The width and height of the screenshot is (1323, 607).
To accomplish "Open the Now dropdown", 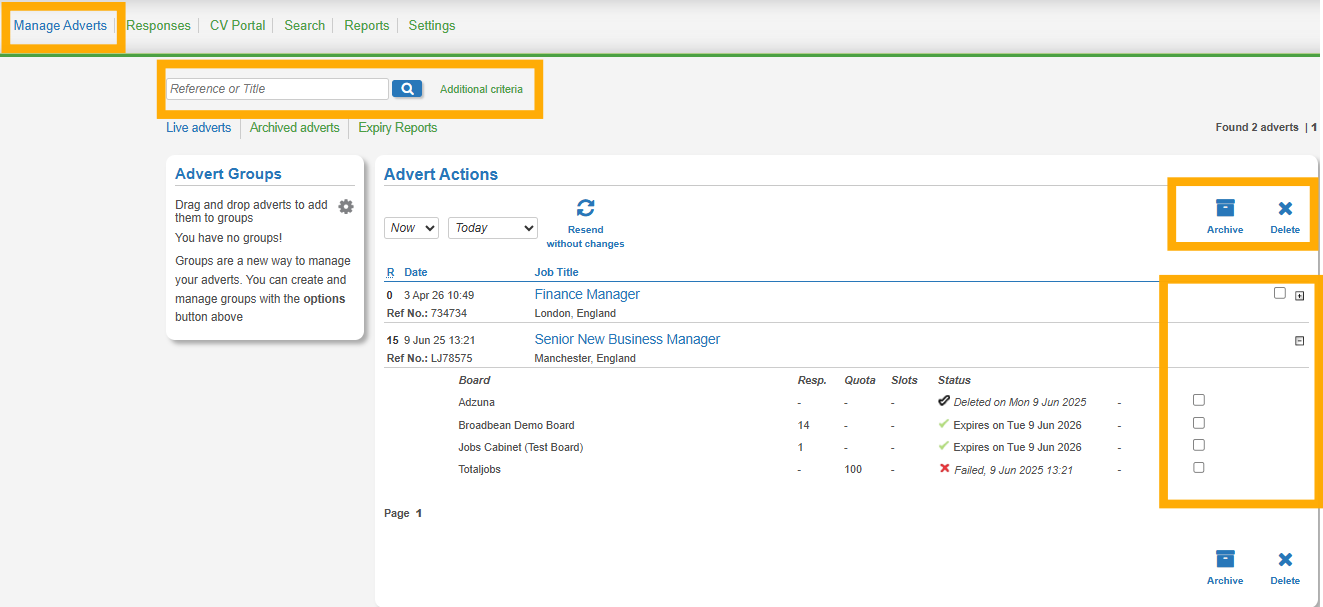I will [411, 228].
